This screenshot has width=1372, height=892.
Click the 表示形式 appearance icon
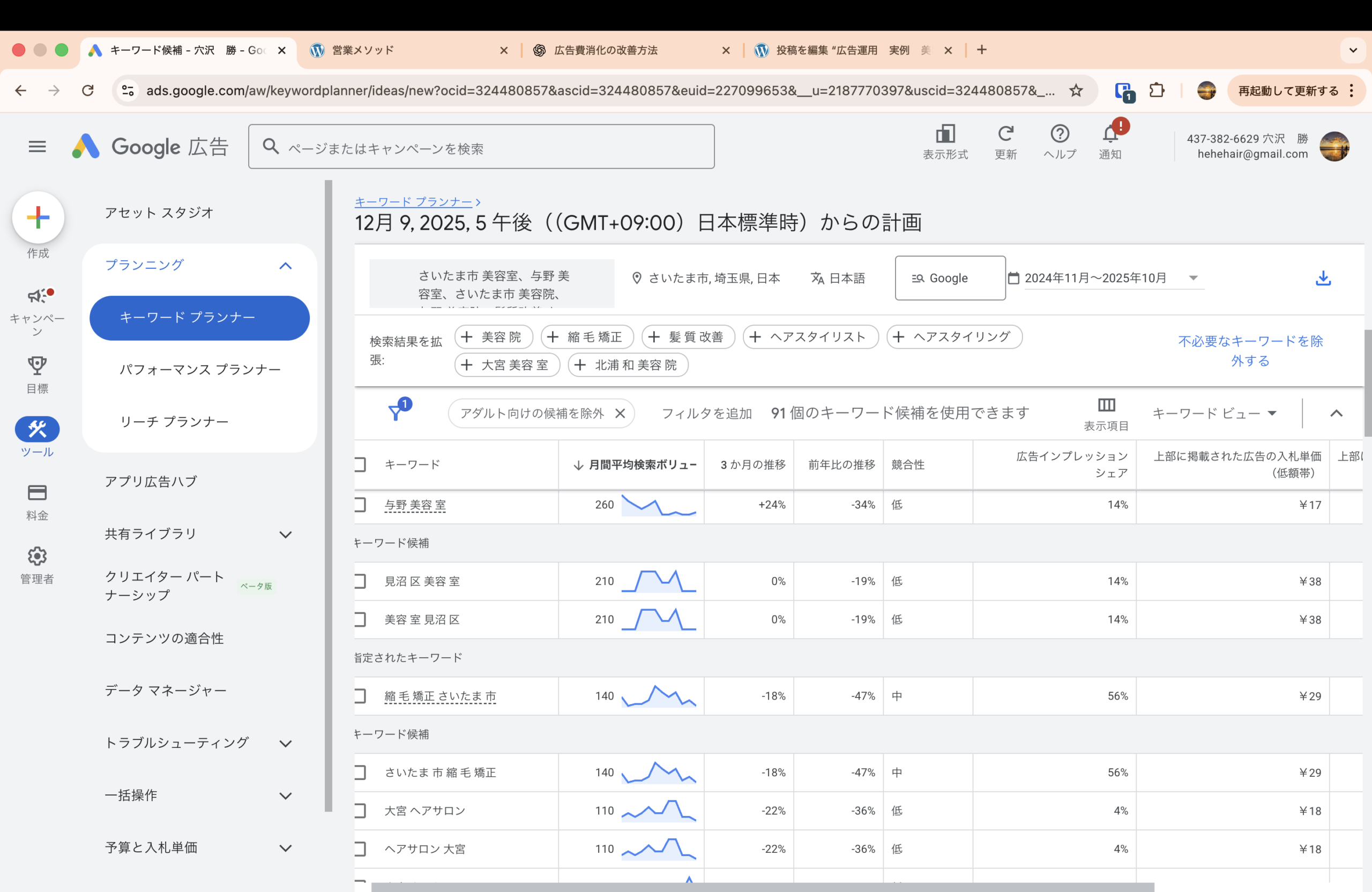click(x=945, y=134)
